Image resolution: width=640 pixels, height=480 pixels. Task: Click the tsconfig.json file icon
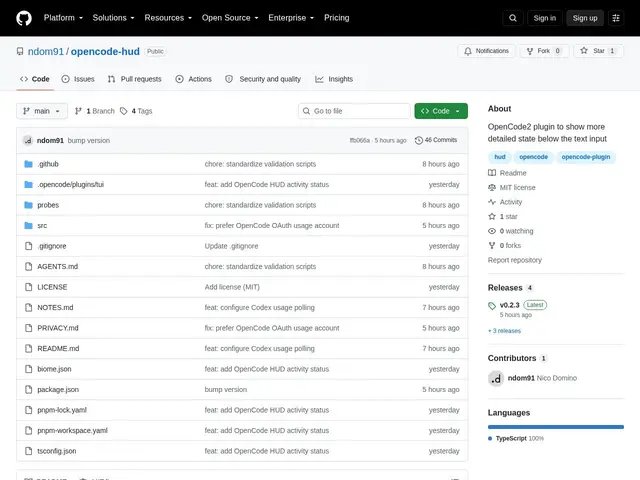pyautogui.click(x=28, y=451)
